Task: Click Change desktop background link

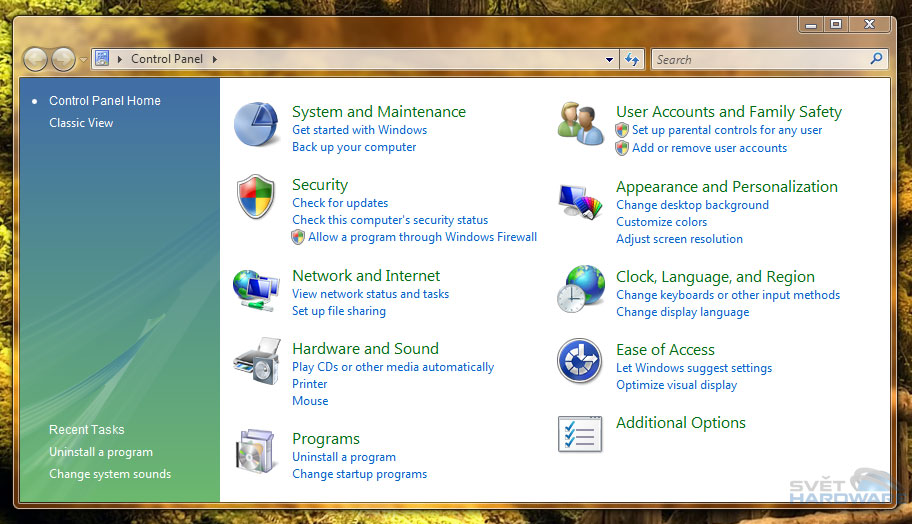Action: tap(692, 205)
